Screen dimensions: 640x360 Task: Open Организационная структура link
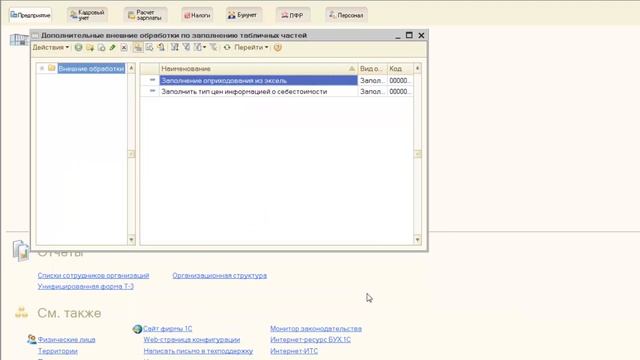click(x=220, y=276)
